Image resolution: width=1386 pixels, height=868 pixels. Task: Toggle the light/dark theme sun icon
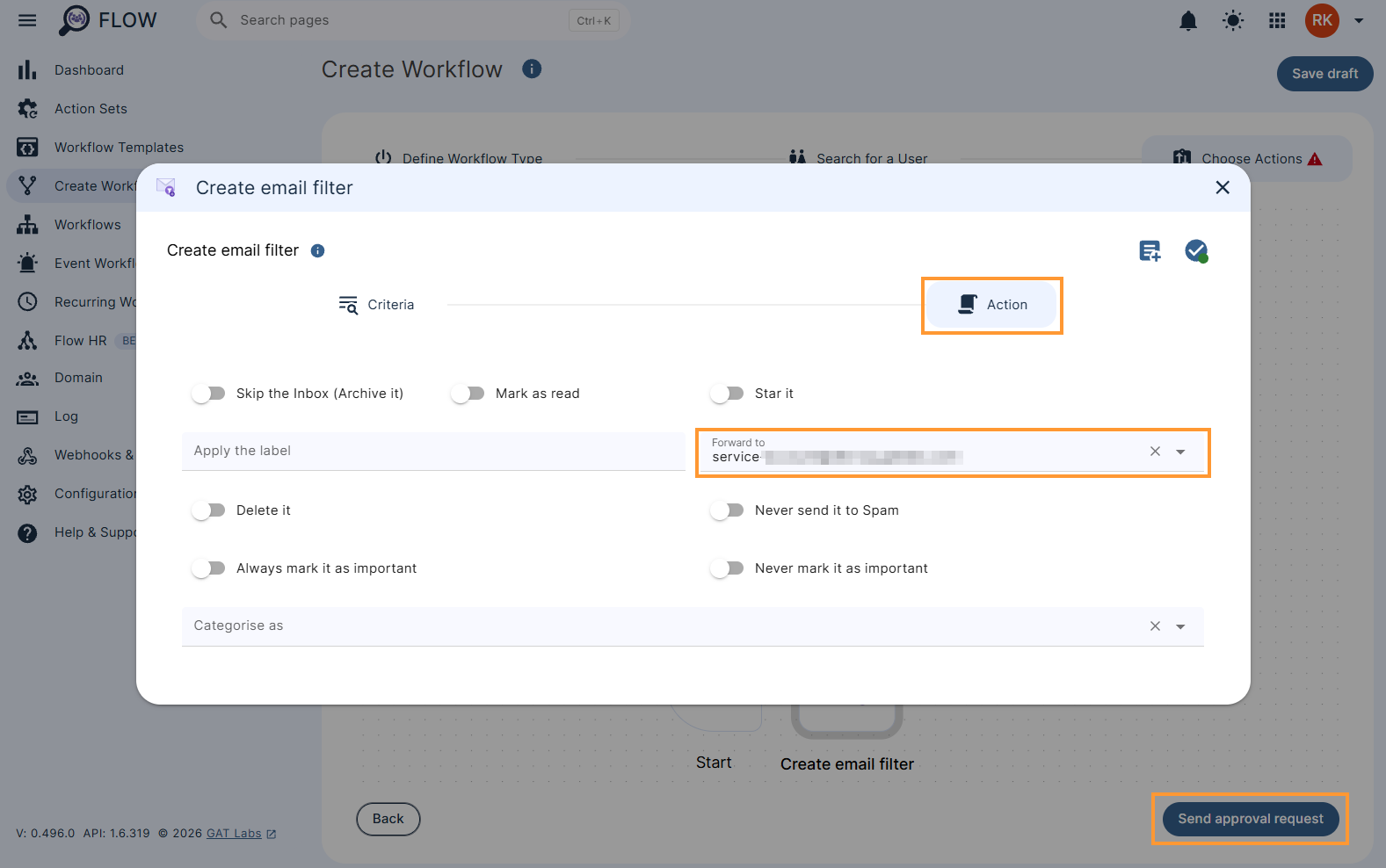coord(1233,20)
